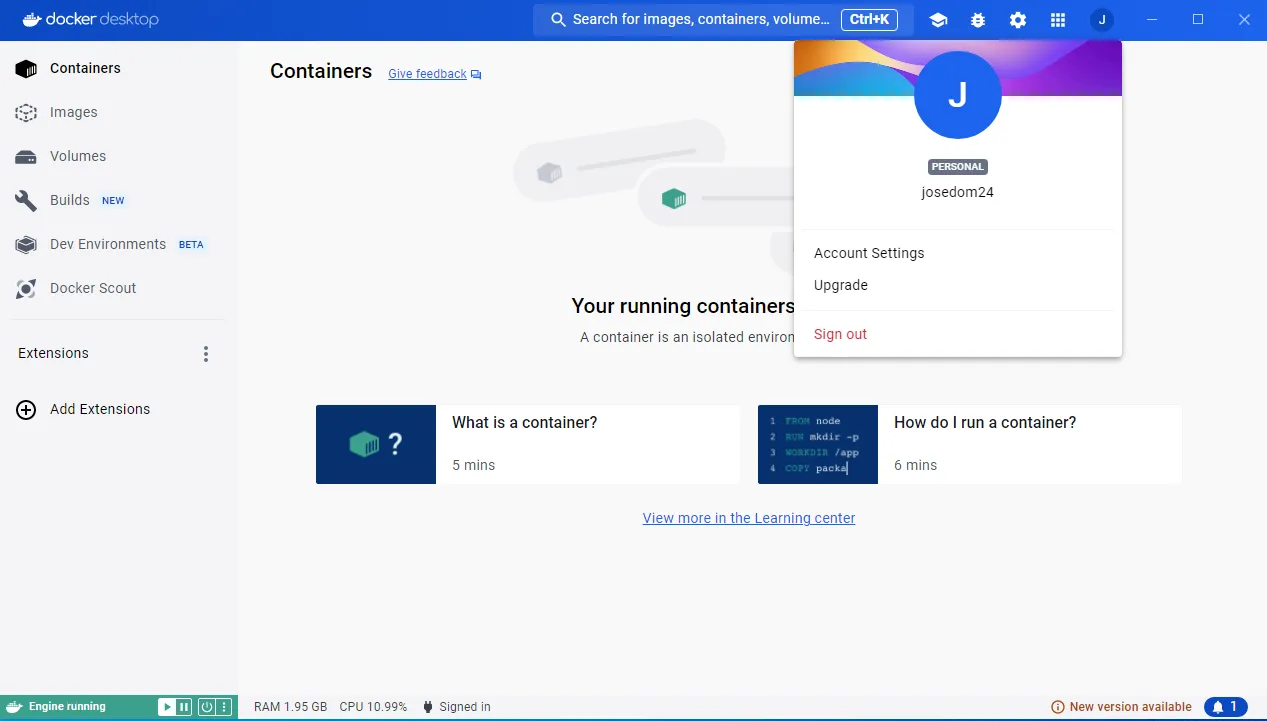Screen dimensions: 1267x721
Task: Choose Upgrade in the account menu
Action: (840, 285)
